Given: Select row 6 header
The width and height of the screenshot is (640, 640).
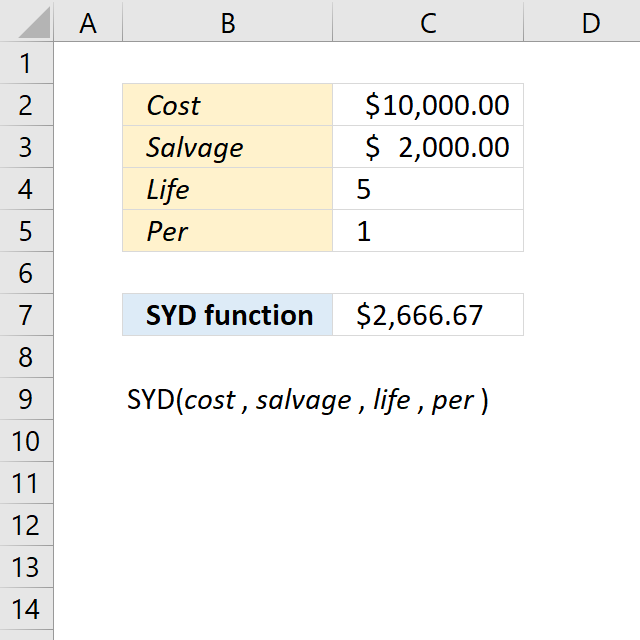Looking at the screenshot, I should 27,273.
